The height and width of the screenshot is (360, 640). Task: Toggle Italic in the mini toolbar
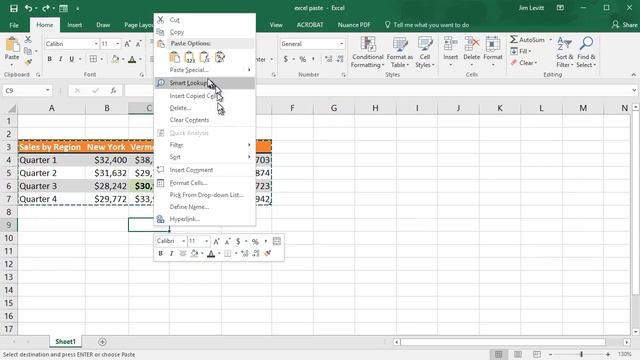pyautogui.click(x=171, y=253)
